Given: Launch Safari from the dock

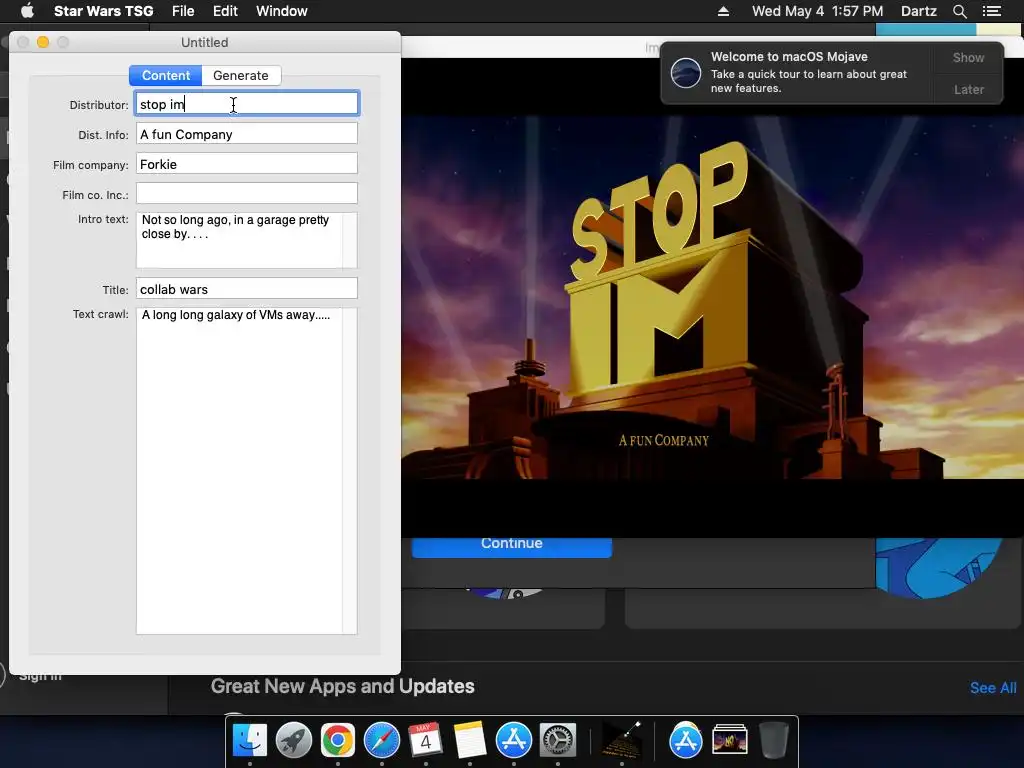Looking at the screenshot, I should click(381, 741).
